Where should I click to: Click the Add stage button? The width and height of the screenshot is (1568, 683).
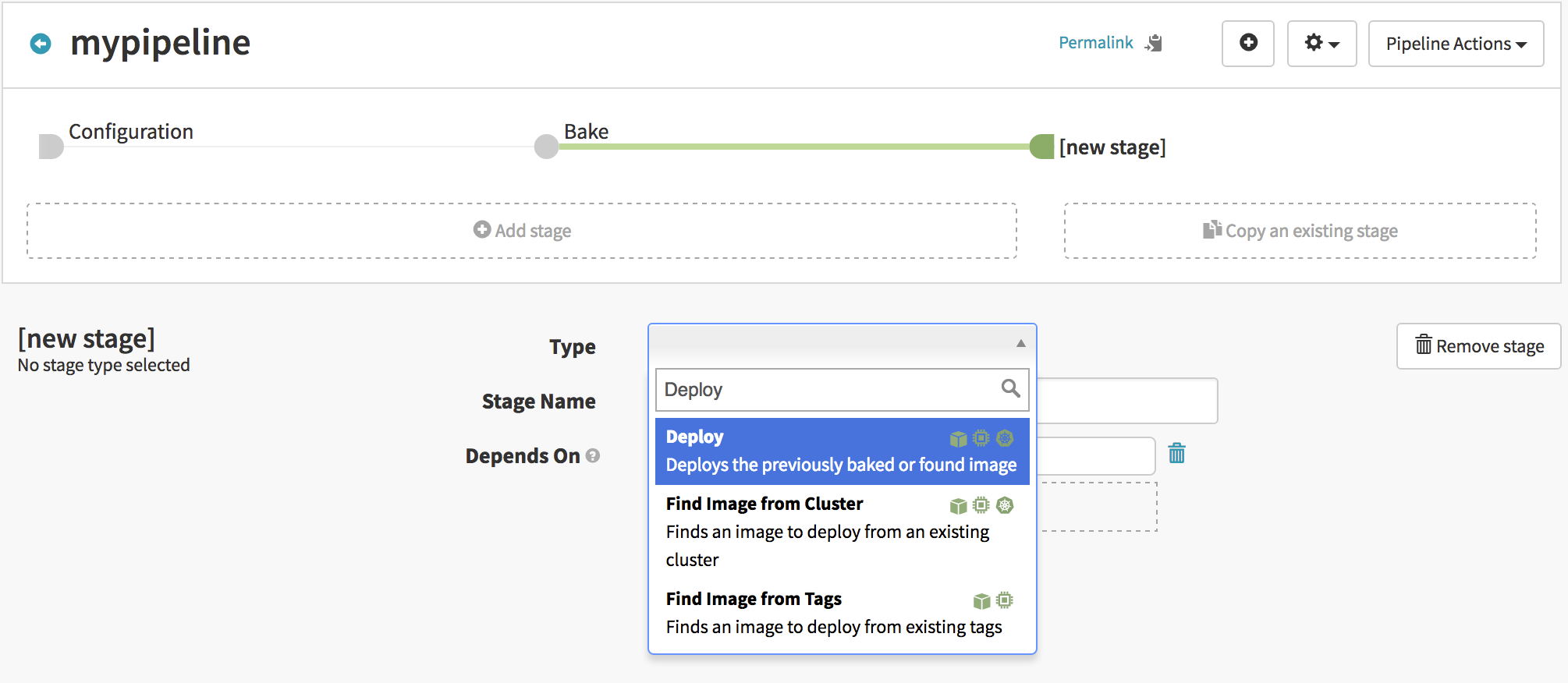[522, 231]
